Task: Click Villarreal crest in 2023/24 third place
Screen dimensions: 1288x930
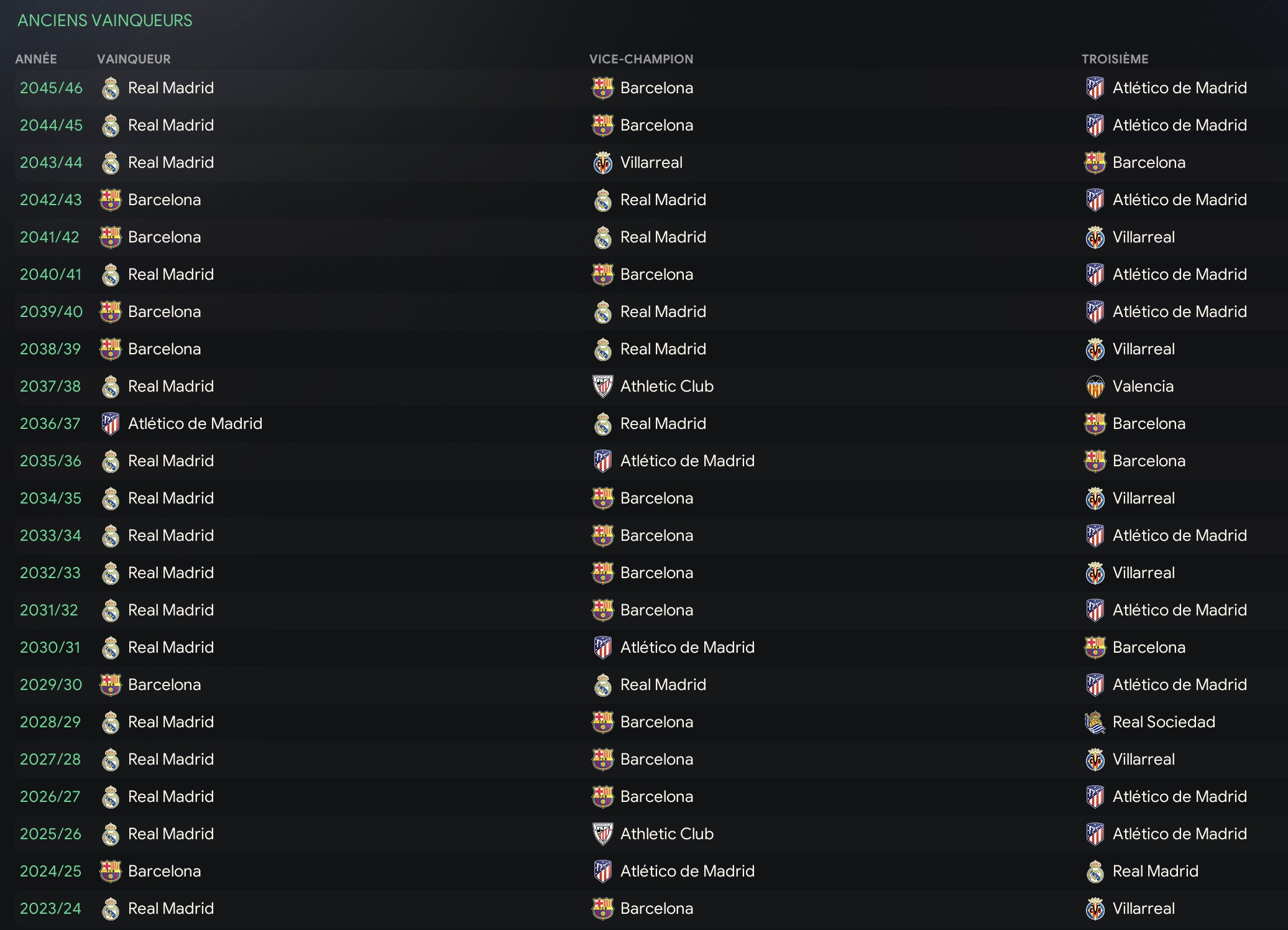Action: tap(1095, 909)
